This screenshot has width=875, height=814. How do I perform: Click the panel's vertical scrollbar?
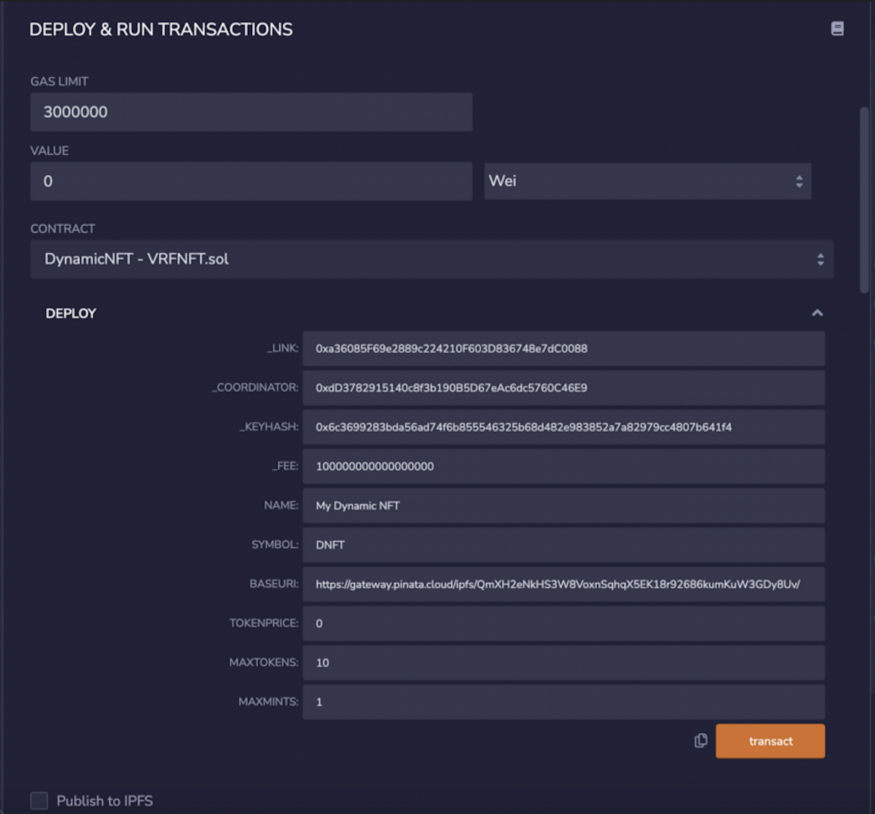click(x=864, y=200)
